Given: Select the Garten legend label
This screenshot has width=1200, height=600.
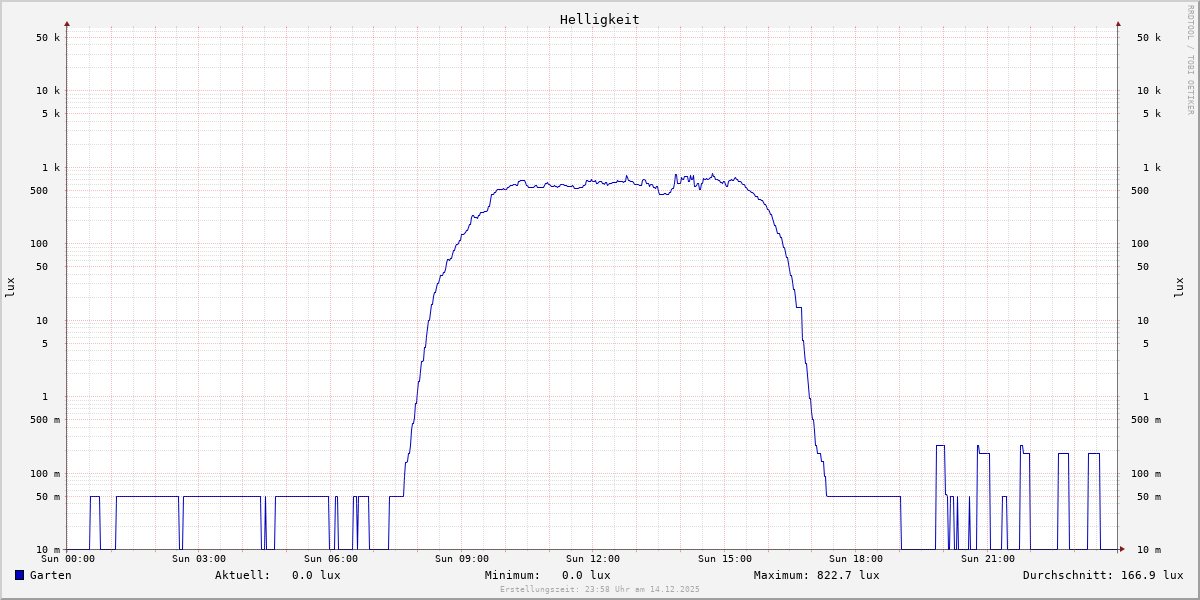Looking at the screenshot, I should tap(50, 575).
